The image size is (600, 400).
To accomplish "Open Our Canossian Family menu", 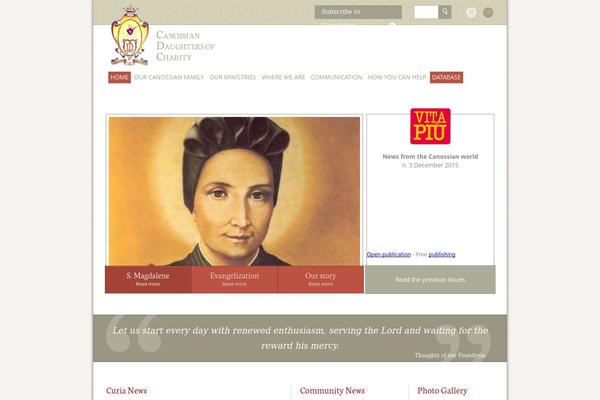I will click(169, 77).
